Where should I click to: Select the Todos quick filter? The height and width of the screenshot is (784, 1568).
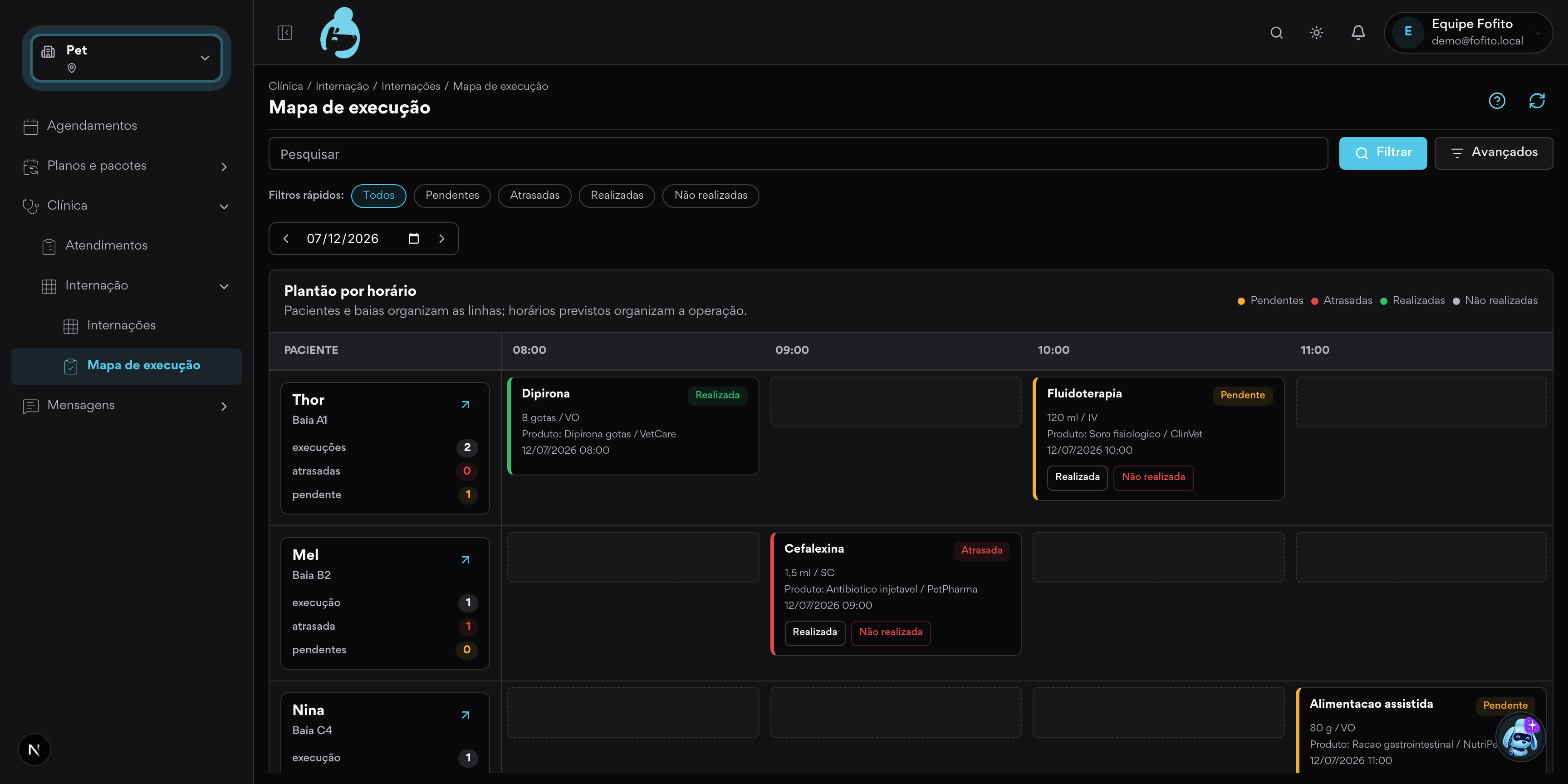(378, 196)
